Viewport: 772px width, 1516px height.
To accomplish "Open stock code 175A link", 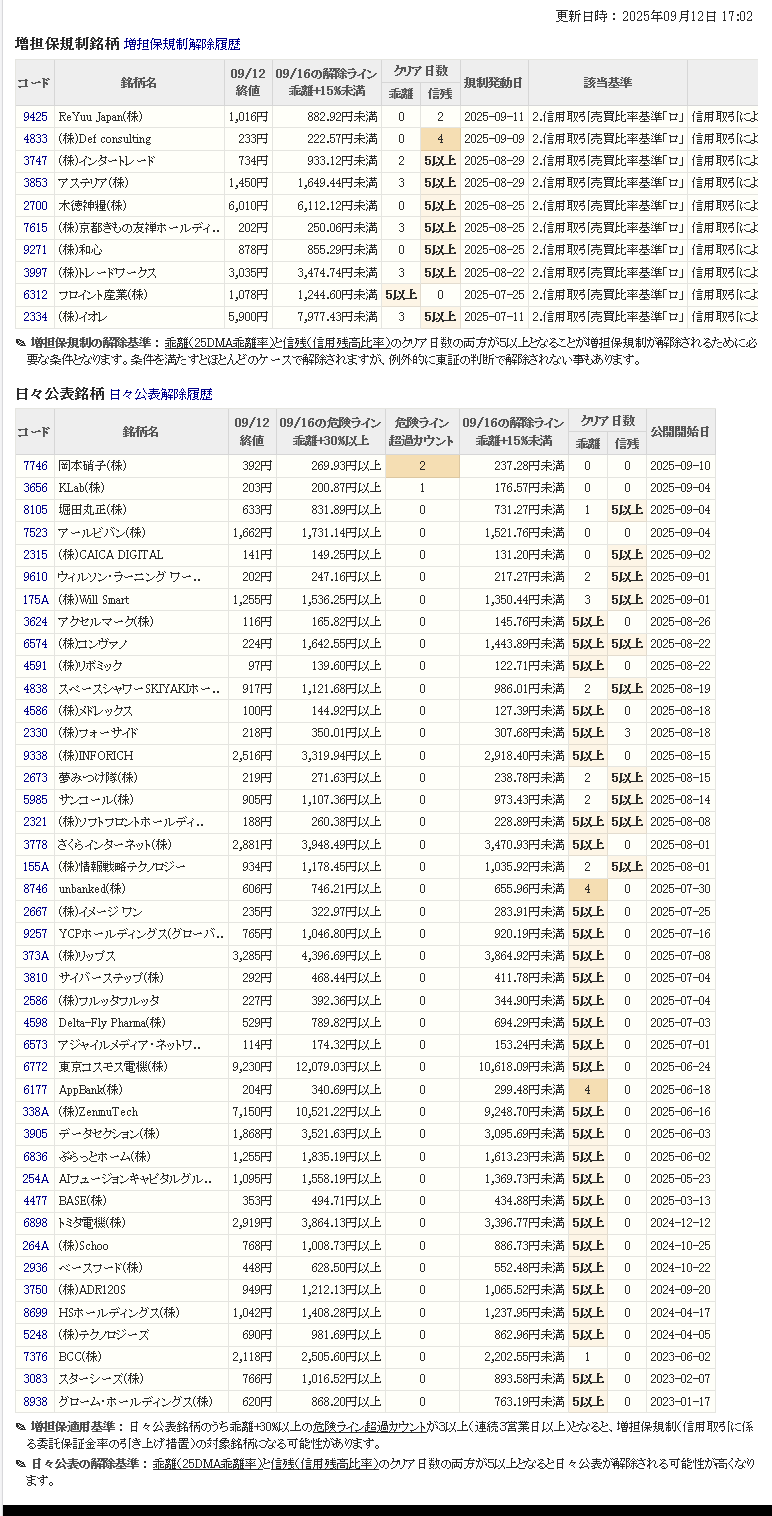I will (x=35, y=600).
